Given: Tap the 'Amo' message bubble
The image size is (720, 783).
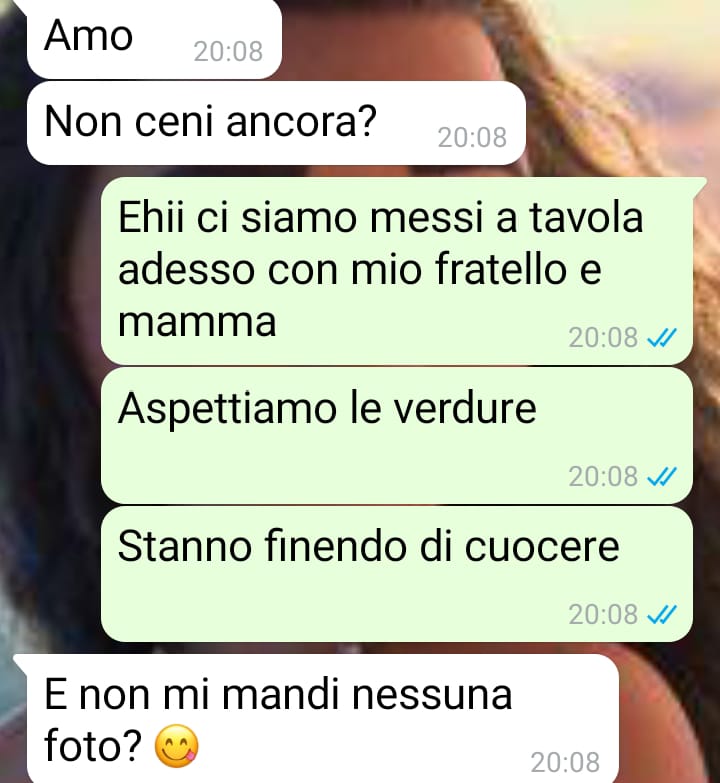Looking at the screenshot, I should click(154, 39).
